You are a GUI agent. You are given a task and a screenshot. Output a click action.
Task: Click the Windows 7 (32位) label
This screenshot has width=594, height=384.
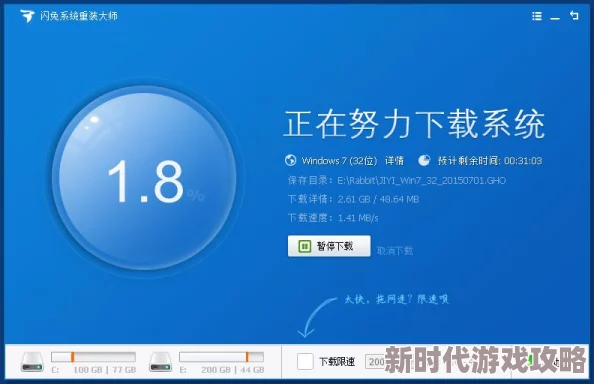coord(339,161)
